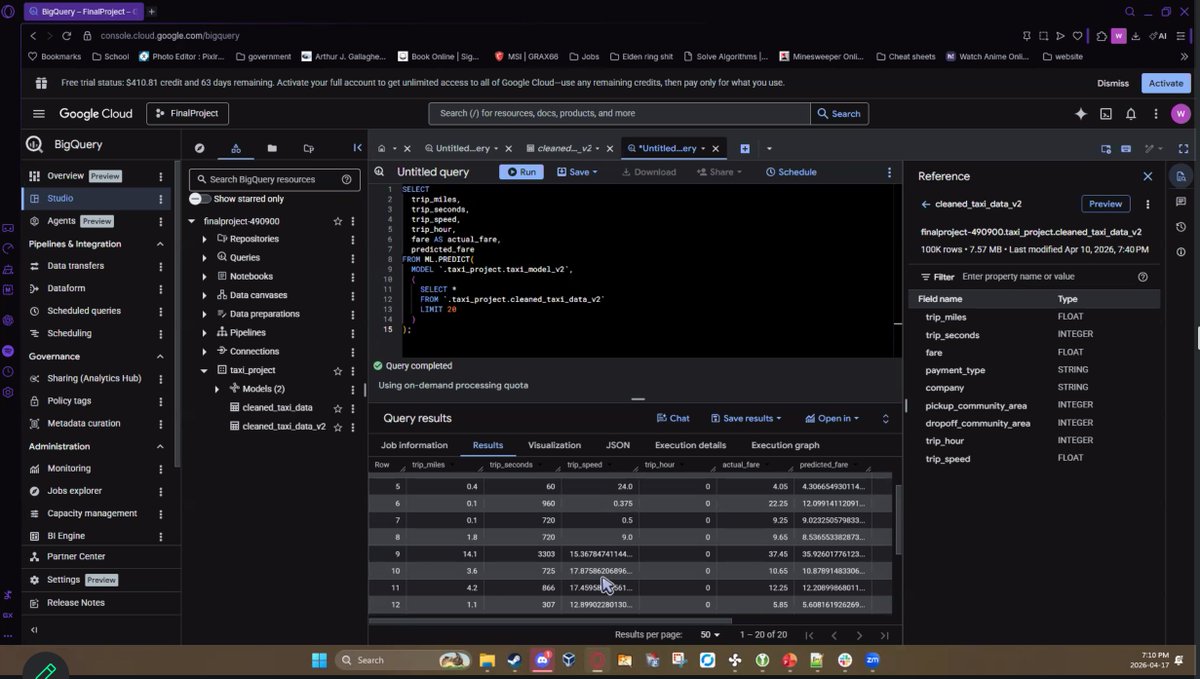Expand query results panel with arrows icon
1200x679 pixels.
tap(885, 418)
